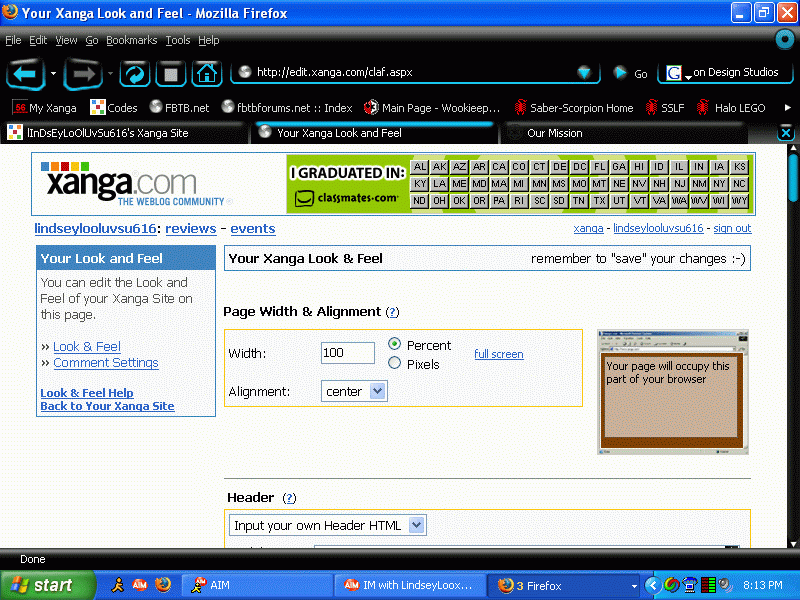Open the View menu

click(x=66, y=40)
